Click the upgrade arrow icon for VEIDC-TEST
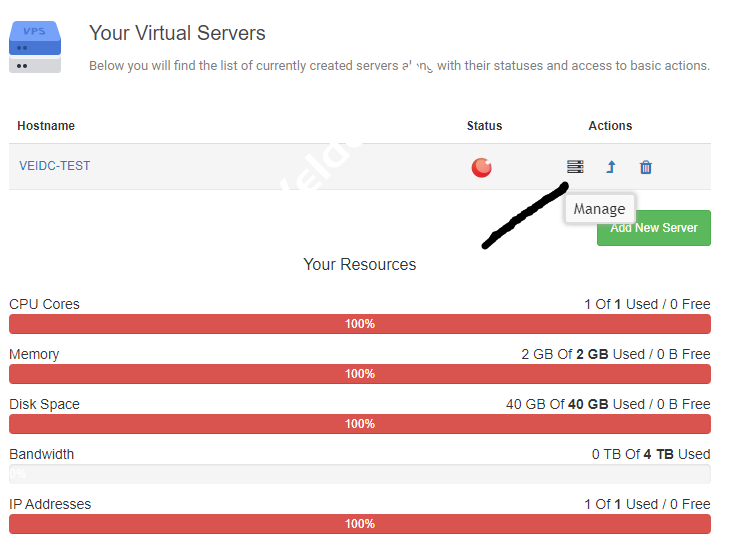Screen dimensions: 733x557 pos(611,167)
